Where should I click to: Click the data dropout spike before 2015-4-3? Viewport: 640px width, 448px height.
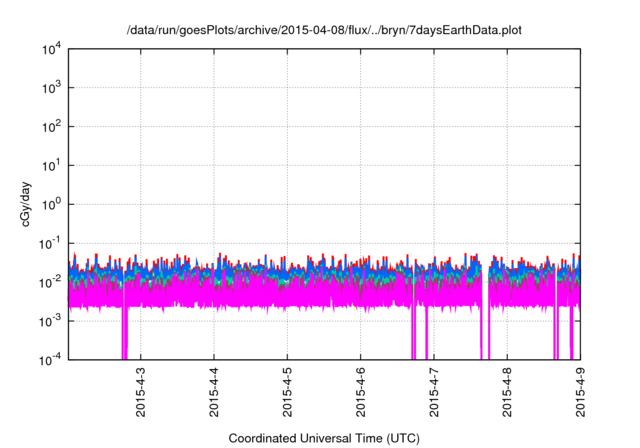pos(124,333)
